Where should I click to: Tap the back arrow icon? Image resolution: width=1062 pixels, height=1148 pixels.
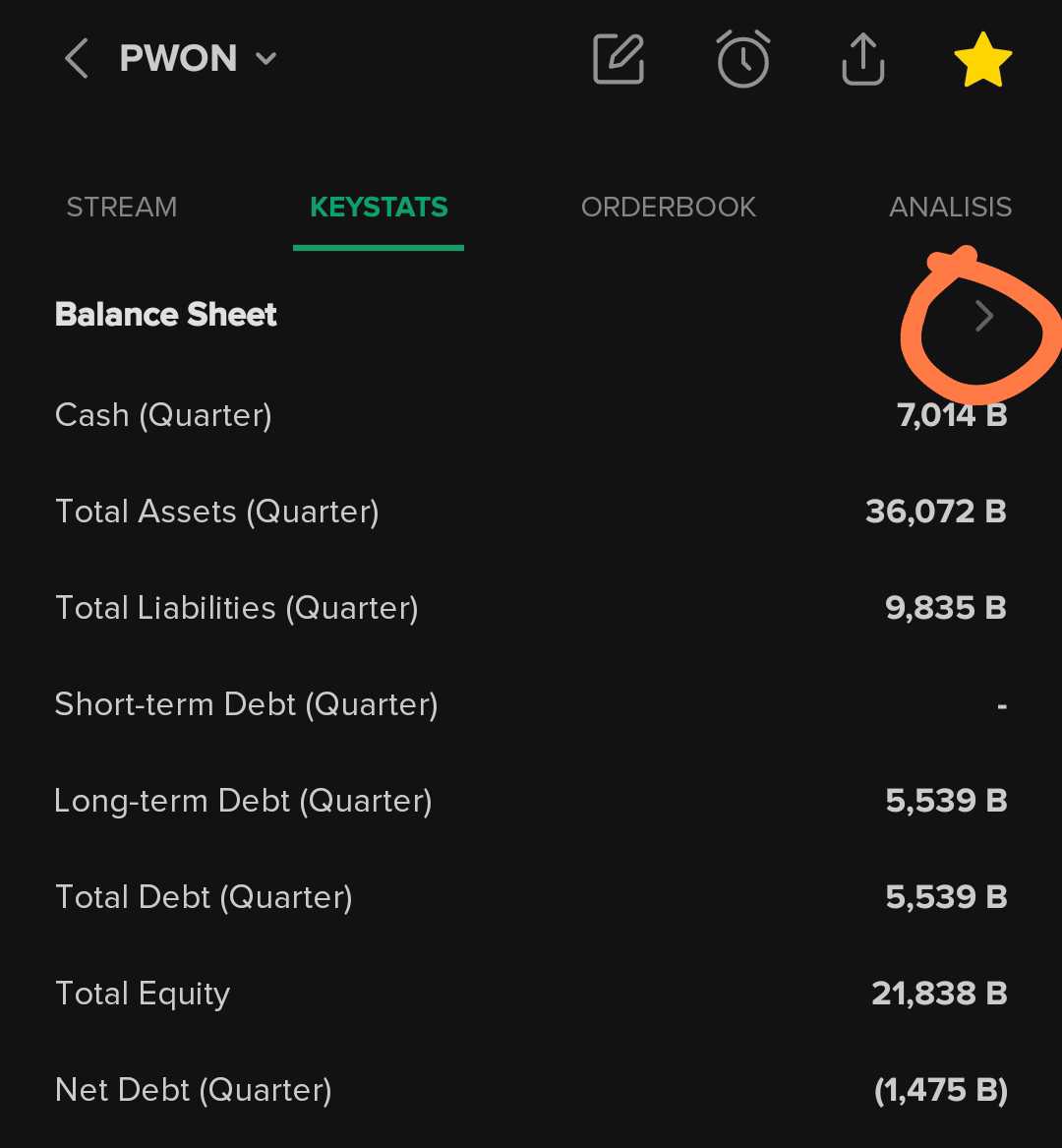(77, 59)
